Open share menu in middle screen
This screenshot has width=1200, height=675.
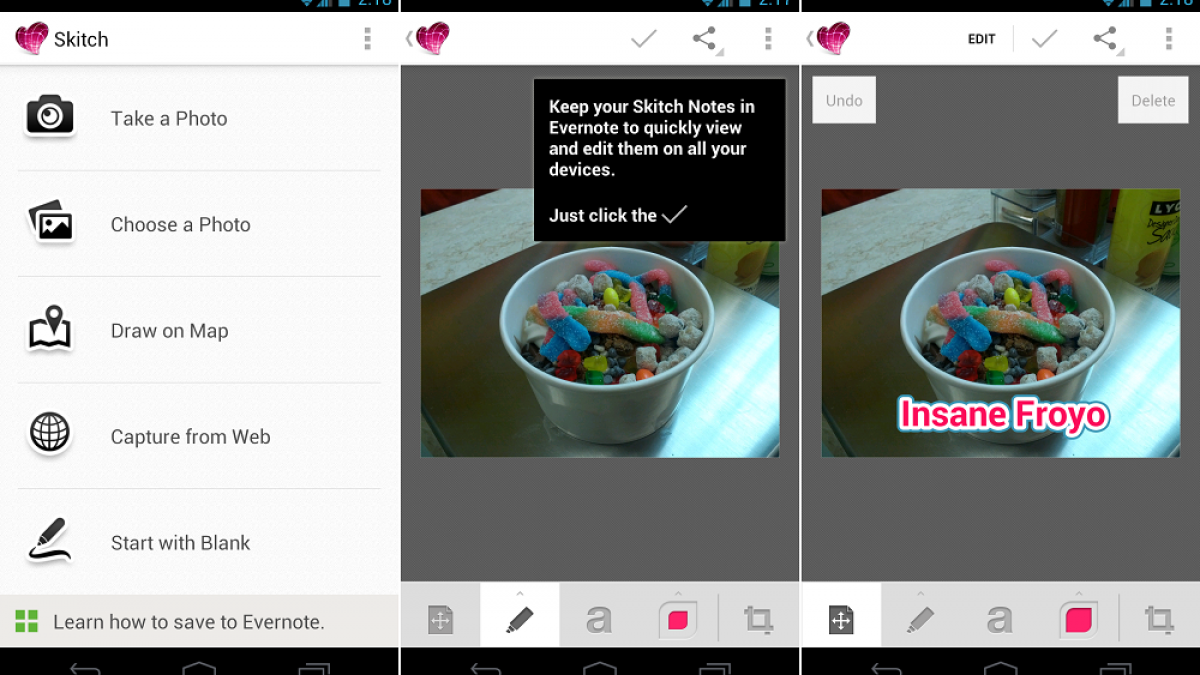[x=706, y=39]
